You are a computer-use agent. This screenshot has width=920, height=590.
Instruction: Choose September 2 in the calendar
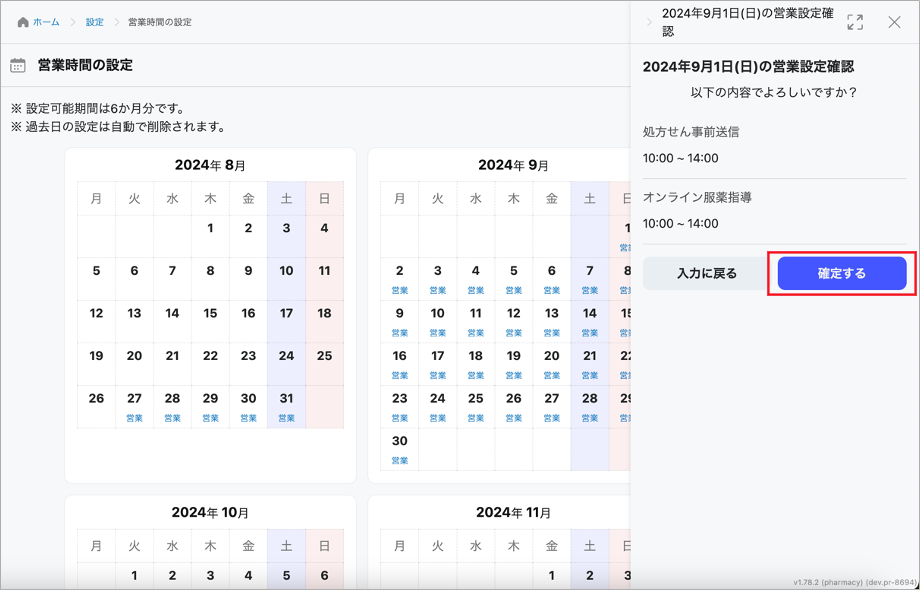point(399,278)
